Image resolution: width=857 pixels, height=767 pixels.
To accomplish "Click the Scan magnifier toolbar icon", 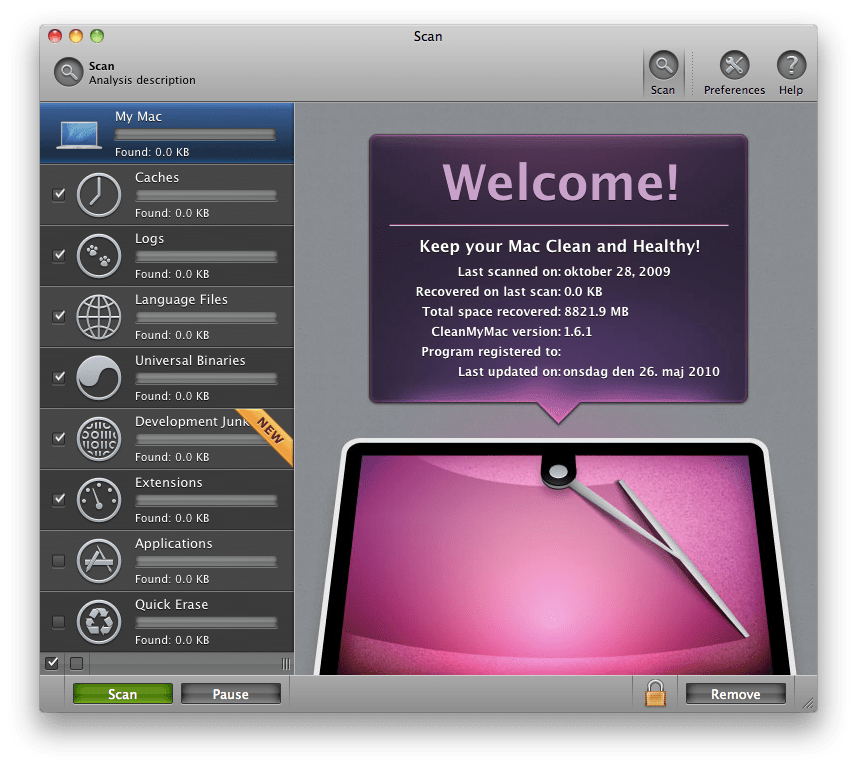I will tap(662, 67).
